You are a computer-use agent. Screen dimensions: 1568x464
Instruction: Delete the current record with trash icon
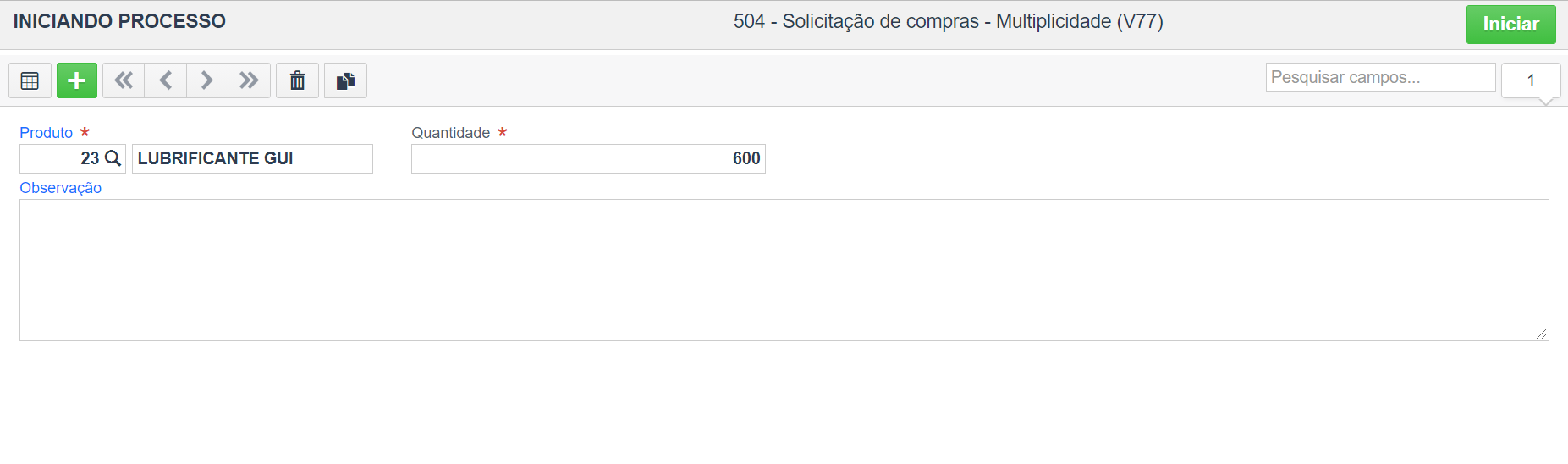(x=297, y=80)
